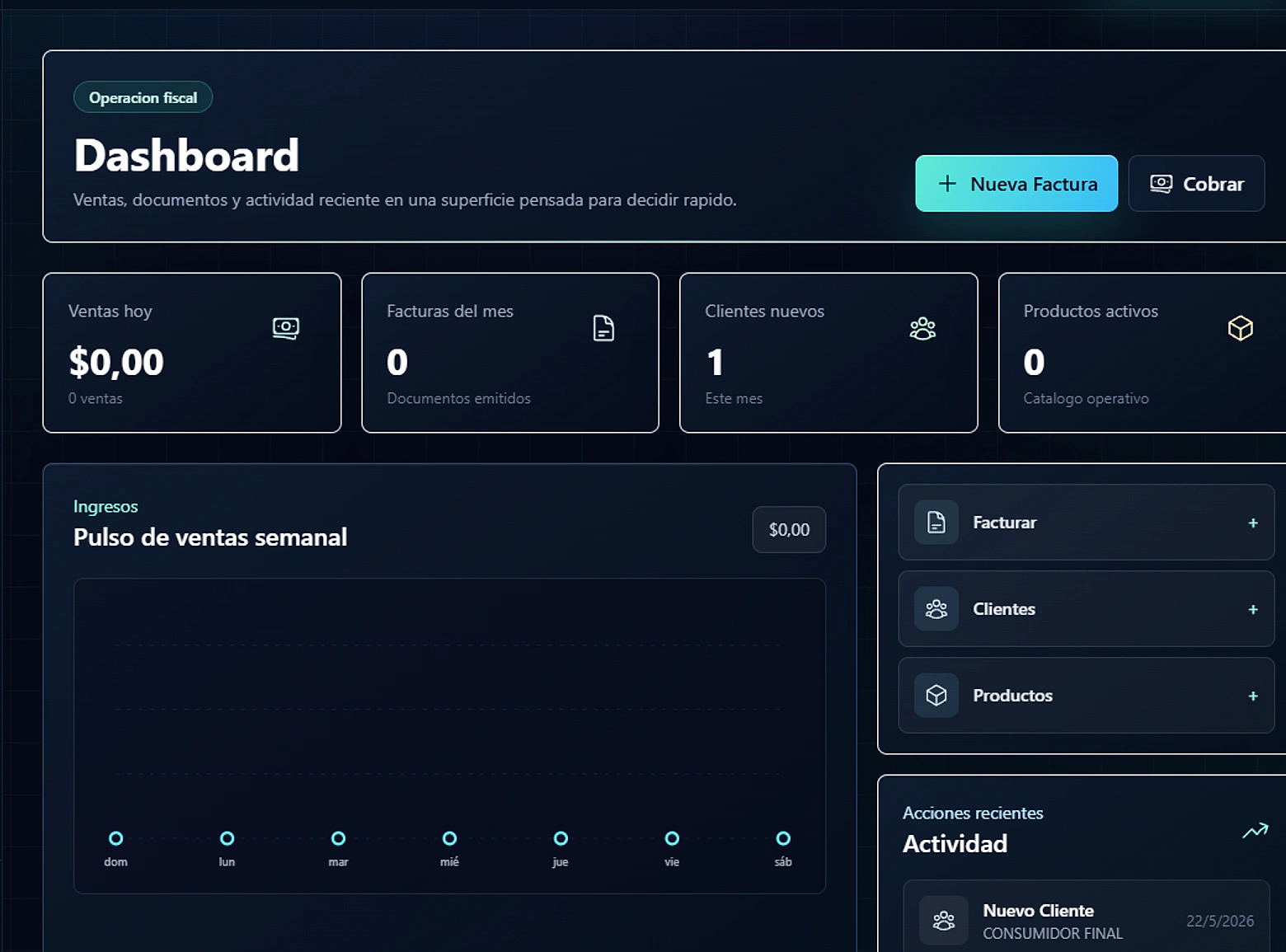1286x952 pixels.
Task: Select the mié data point on chart
Action: click(x=449, y=838)
